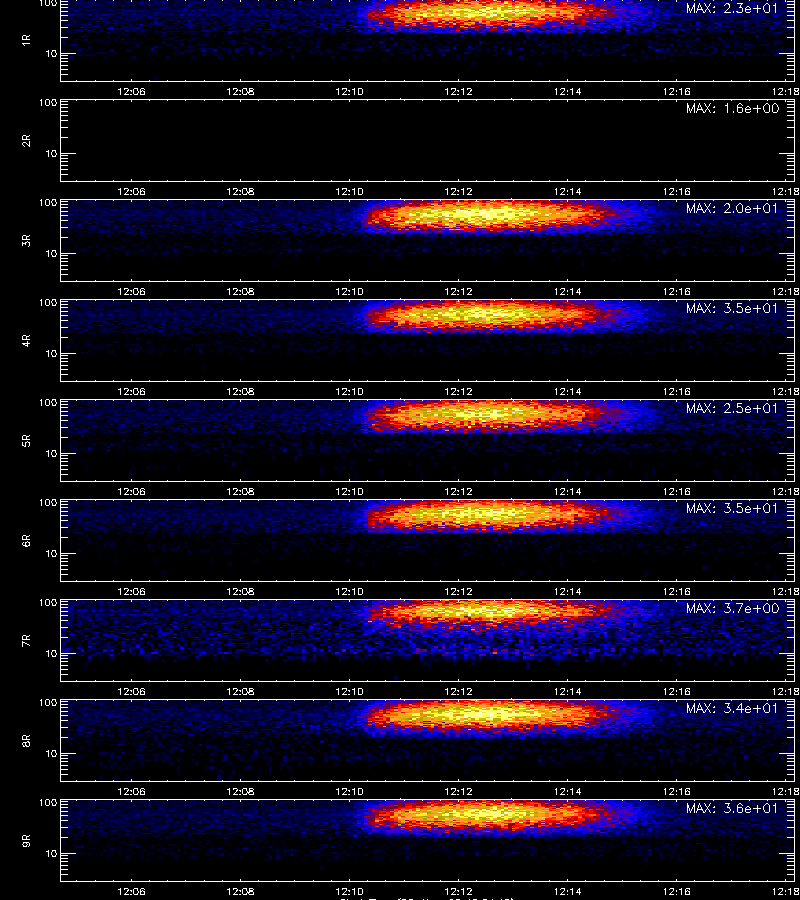Click the 12:14 tick label below panel 7R
This screenshot has height=900, width=800.
[x=568, y=692]
